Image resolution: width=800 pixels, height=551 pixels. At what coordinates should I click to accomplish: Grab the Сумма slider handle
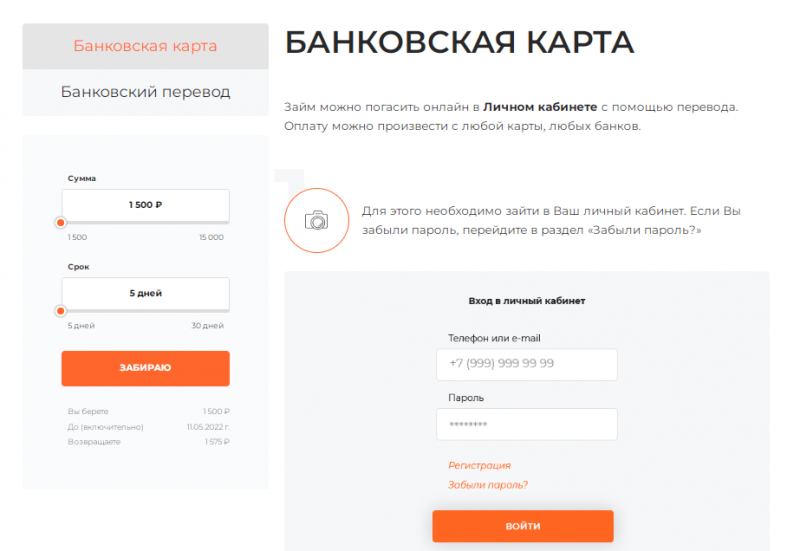(x=61, y=223)
